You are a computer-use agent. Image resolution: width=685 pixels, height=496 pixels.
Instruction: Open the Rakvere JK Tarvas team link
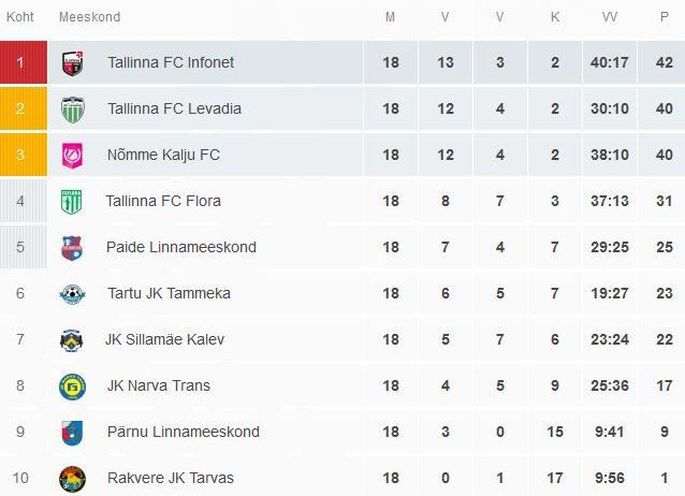(170, 478)
